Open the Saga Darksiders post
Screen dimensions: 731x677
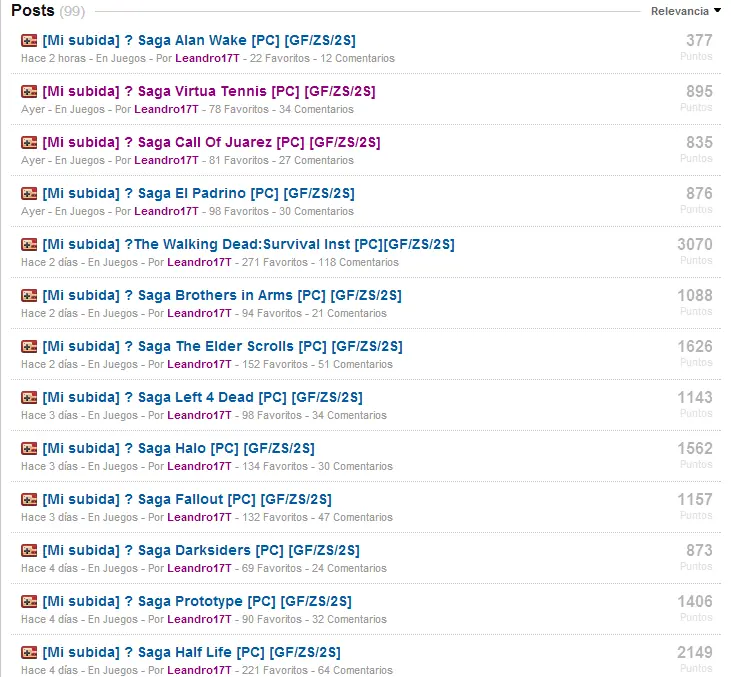click(x=201, y=550)
